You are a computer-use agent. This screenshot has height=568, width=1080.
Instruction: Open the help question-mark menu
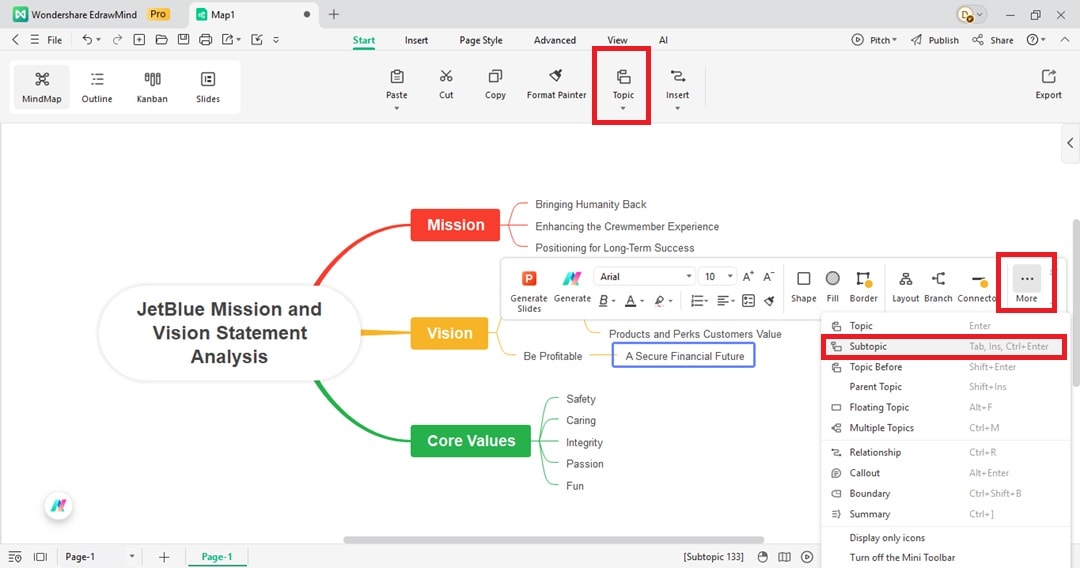pos(1036,40)
